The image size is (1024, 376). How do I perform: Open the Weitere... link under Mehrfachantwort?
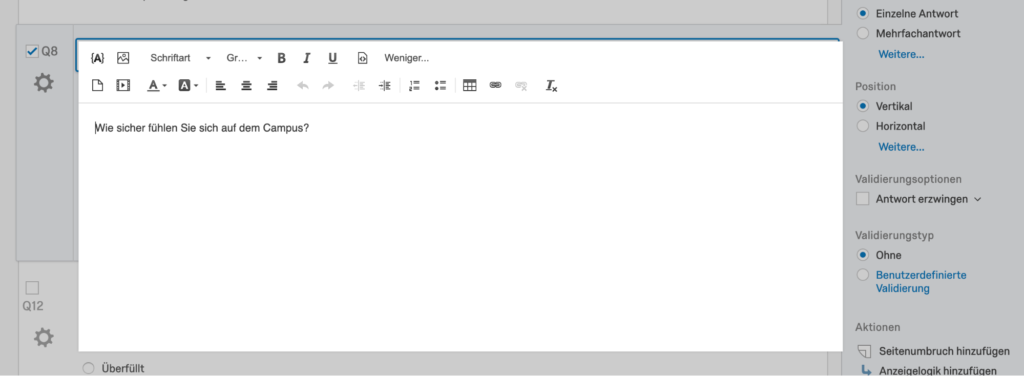pyautogui.click(x=901, y=54)
